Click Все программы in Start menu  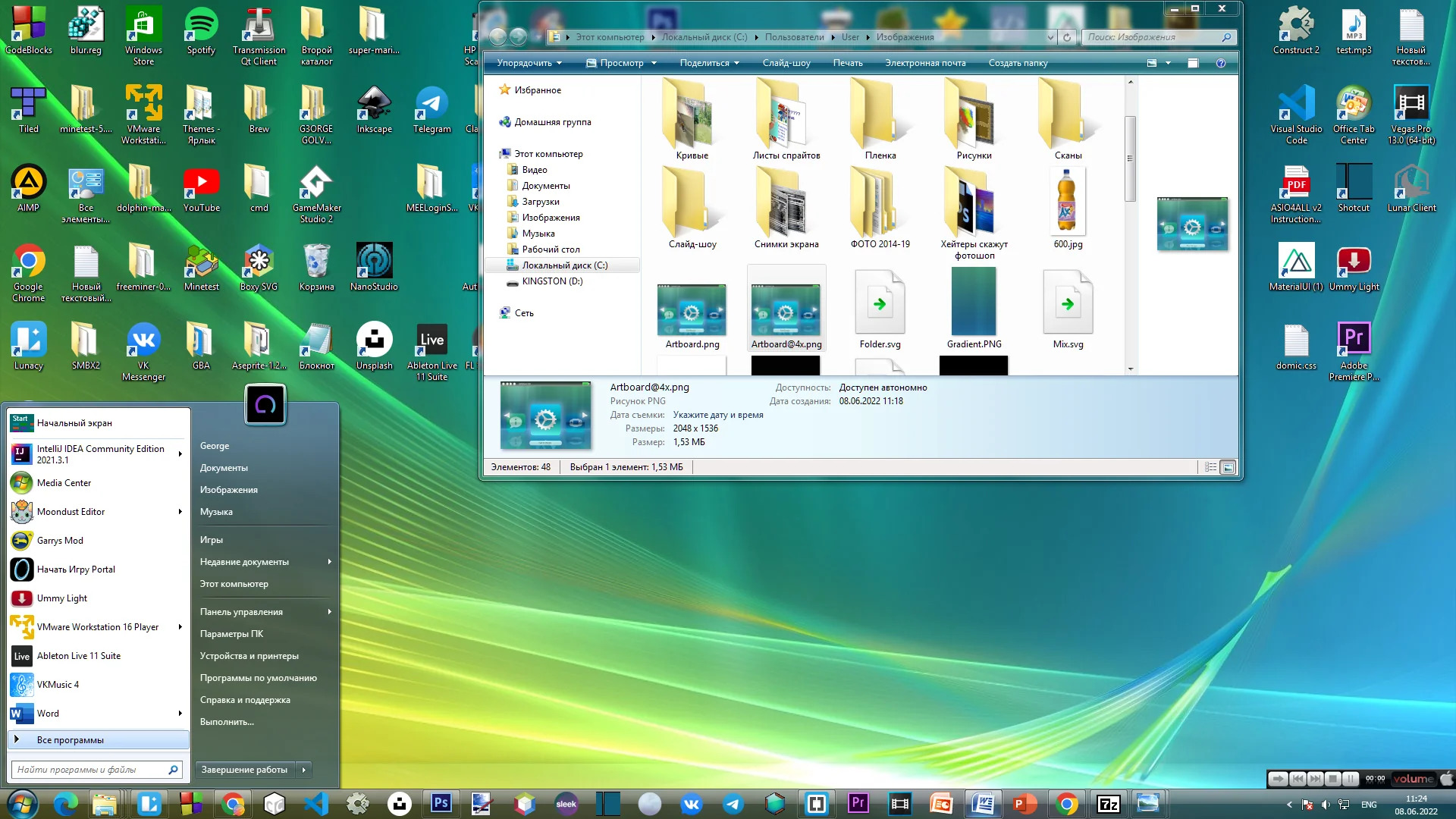click(x=71, y=740)
